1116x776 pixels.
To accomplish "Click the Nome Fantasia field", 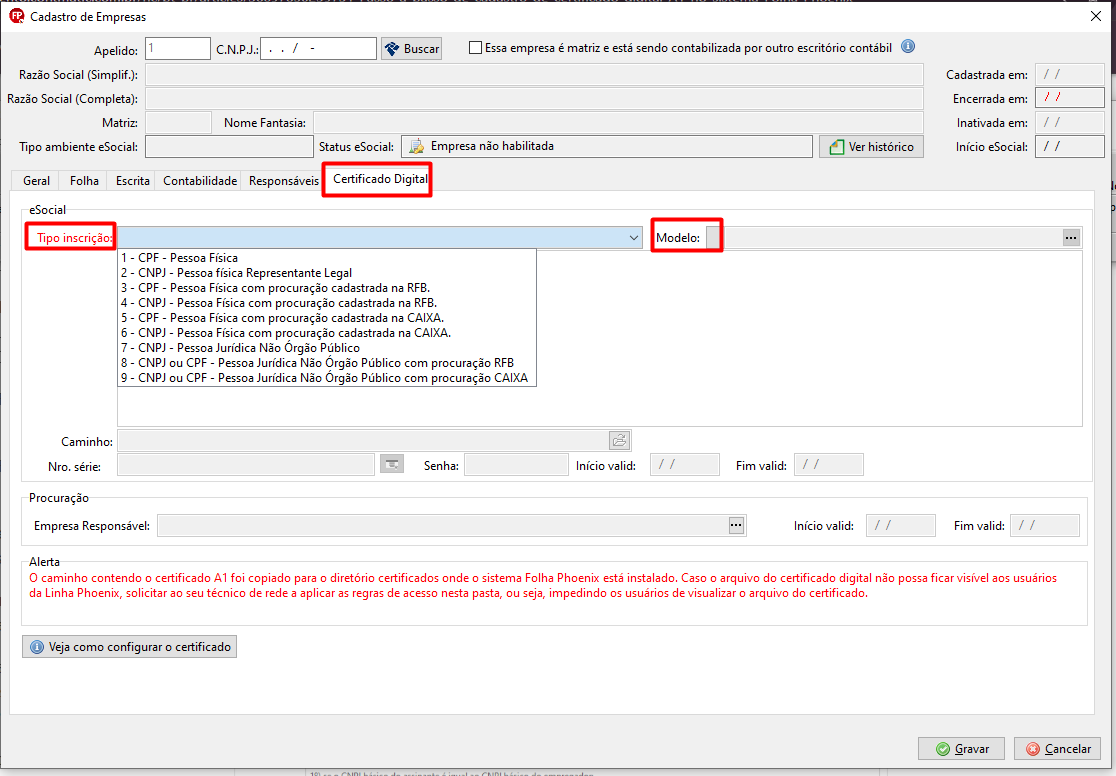I will pyautogui.click(x=618, y=122).
